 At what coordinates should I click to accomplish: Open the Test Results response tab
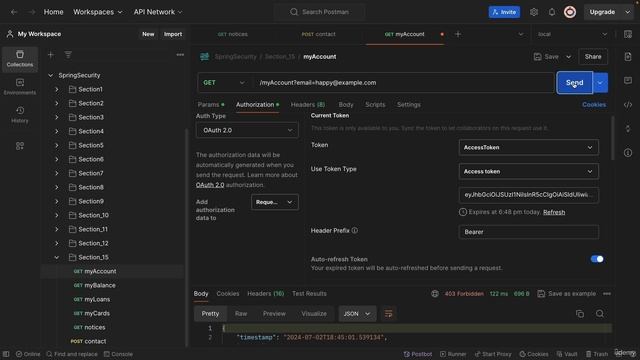[x=309, y=293]
